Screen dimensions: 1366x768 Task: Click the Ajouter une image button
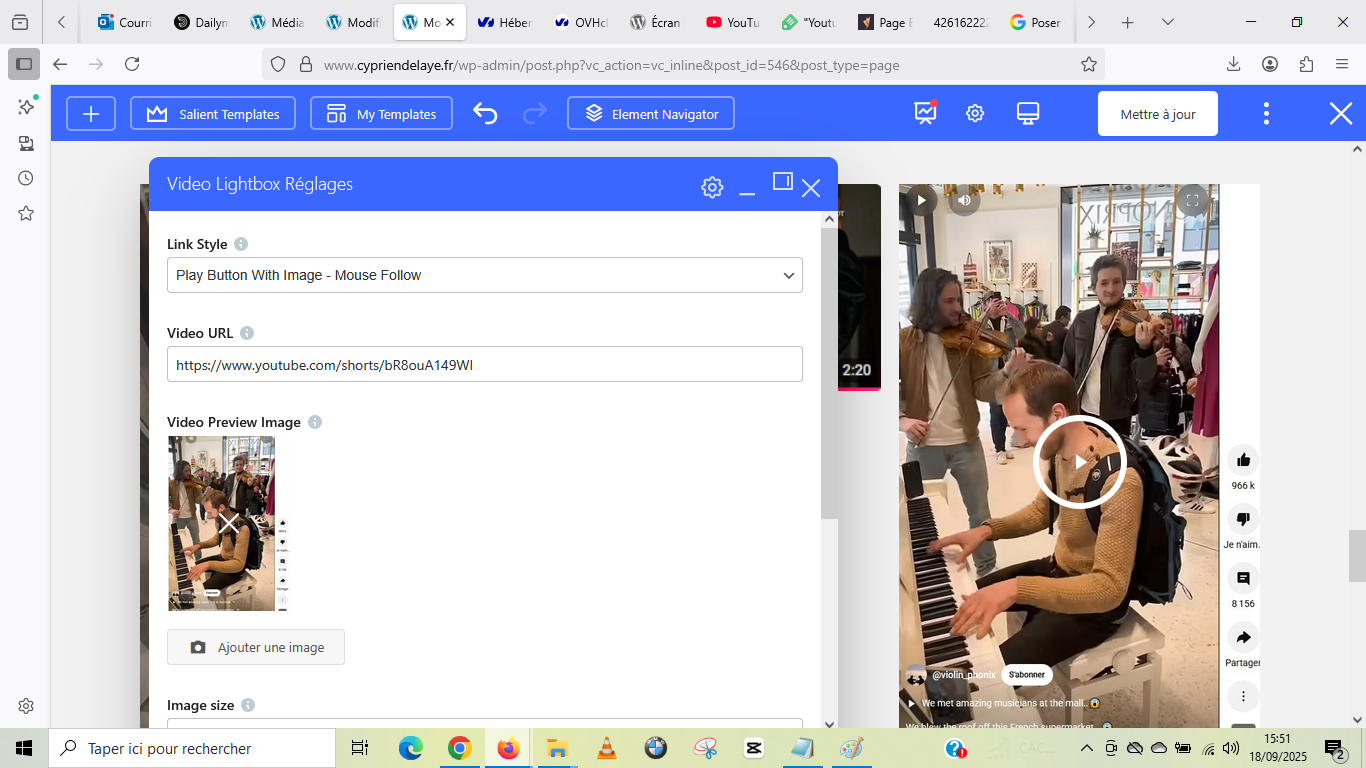click(x=256, y=647)
